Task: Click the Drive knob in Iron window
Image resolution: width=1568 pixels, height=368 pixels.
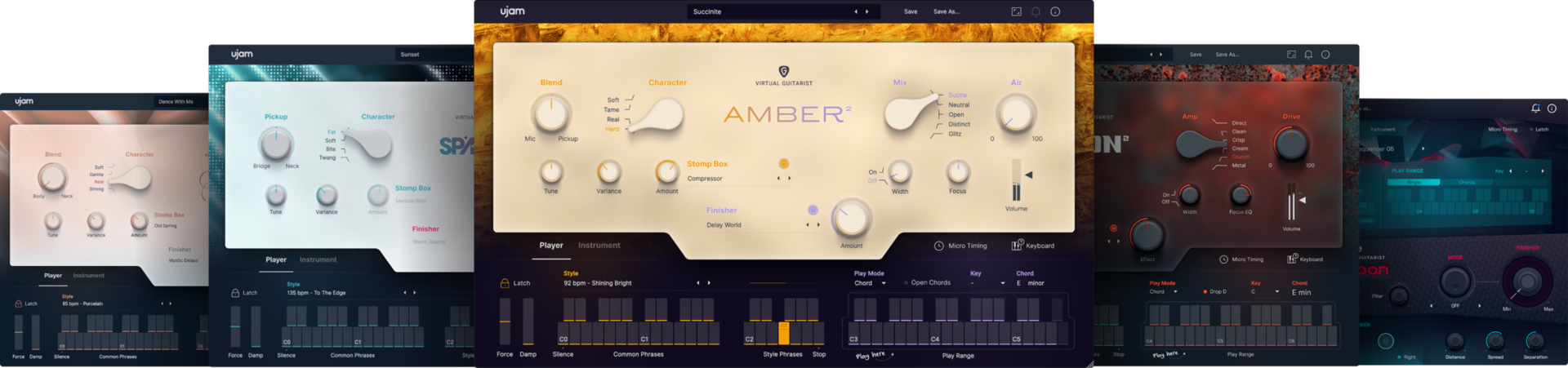Action: click(1291, 143)
